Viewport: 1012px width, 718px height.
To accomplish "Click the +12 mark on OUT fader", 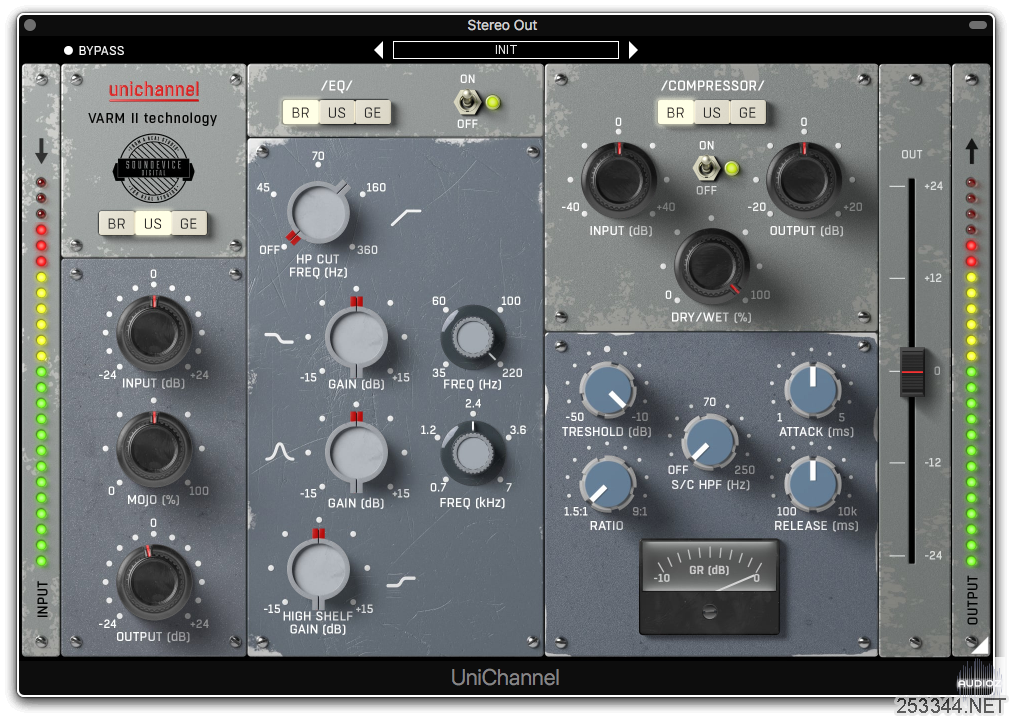I will pos(933,278).
